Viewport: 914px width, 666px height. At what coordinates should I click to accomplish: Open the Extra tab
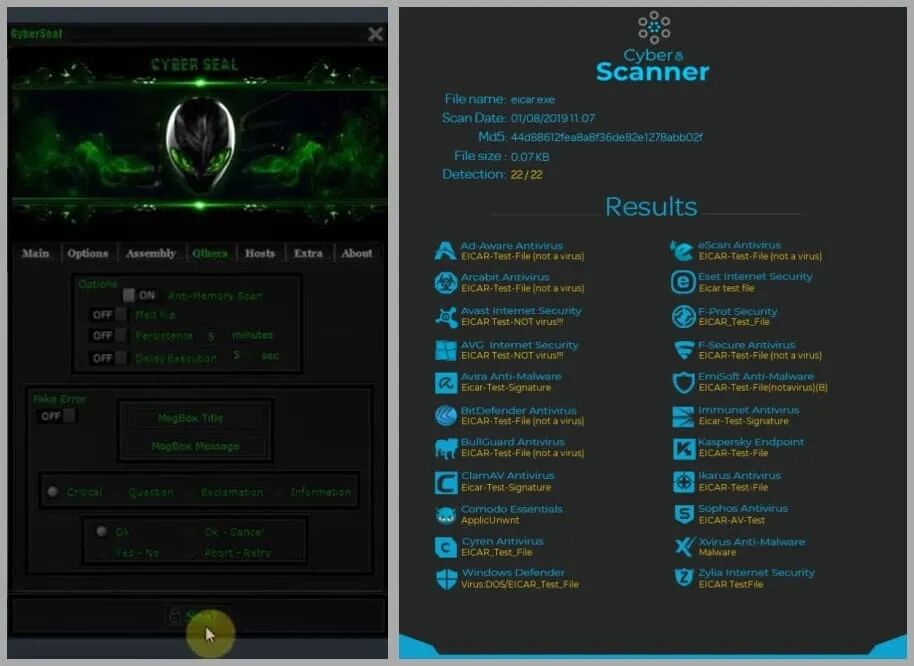click(x=308, y=253)
